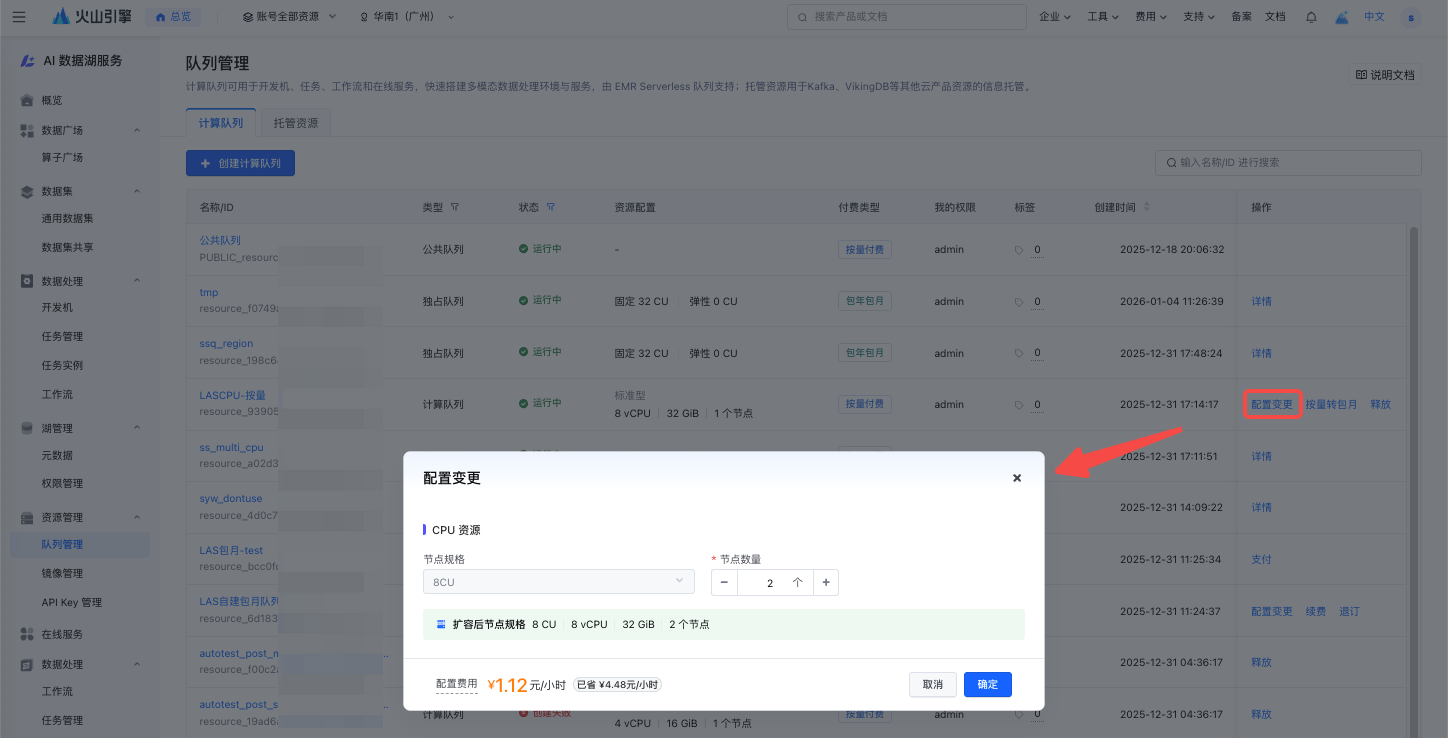Decrease node count with minus button
This screenshot has height=738, width=1448.
click(724, 583)
